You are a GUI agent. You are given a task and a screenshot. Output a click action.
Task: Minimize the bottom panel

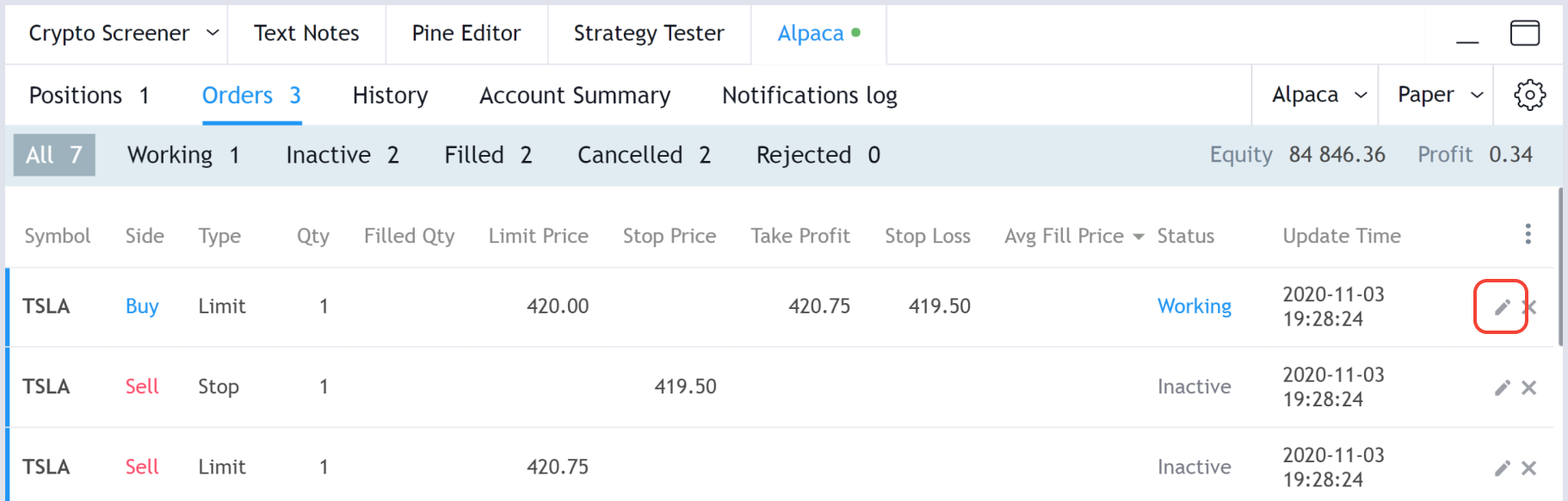pyautogui.click(x=1467, y=34)
